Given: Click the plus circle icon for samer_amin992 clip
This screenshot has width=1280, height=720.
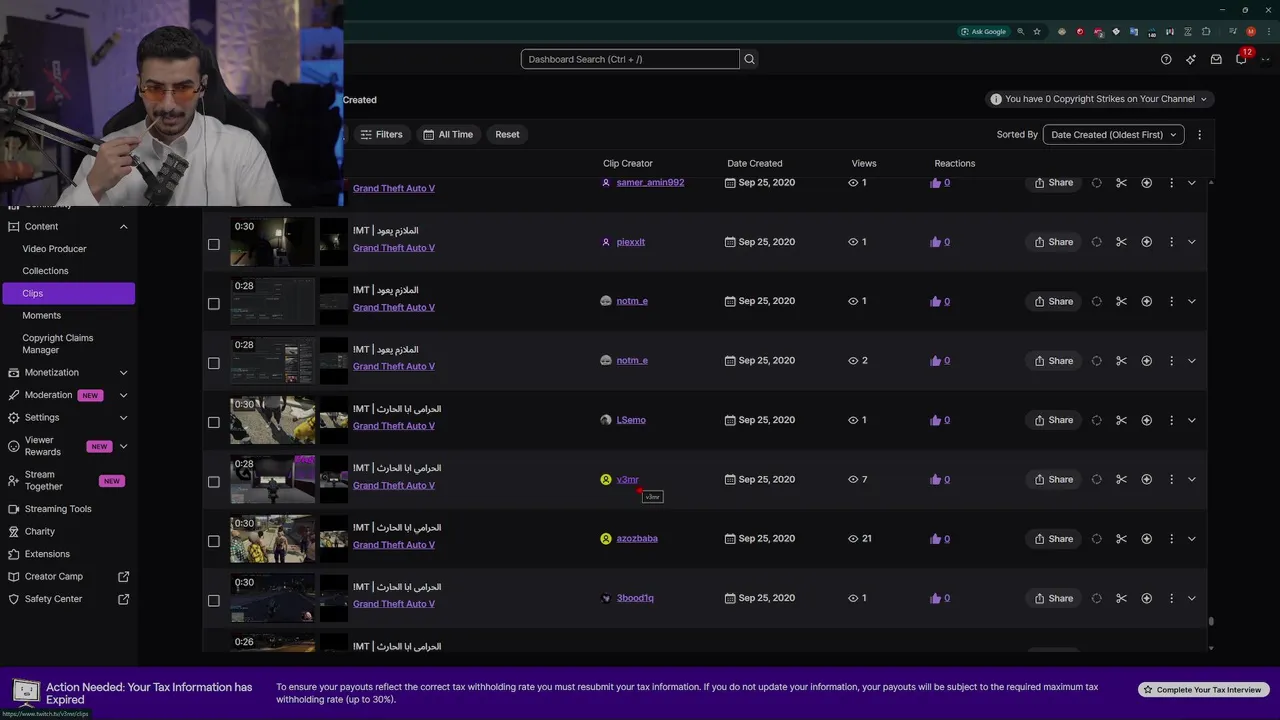Looking at the screenshot, I should tap(1146, 183).
